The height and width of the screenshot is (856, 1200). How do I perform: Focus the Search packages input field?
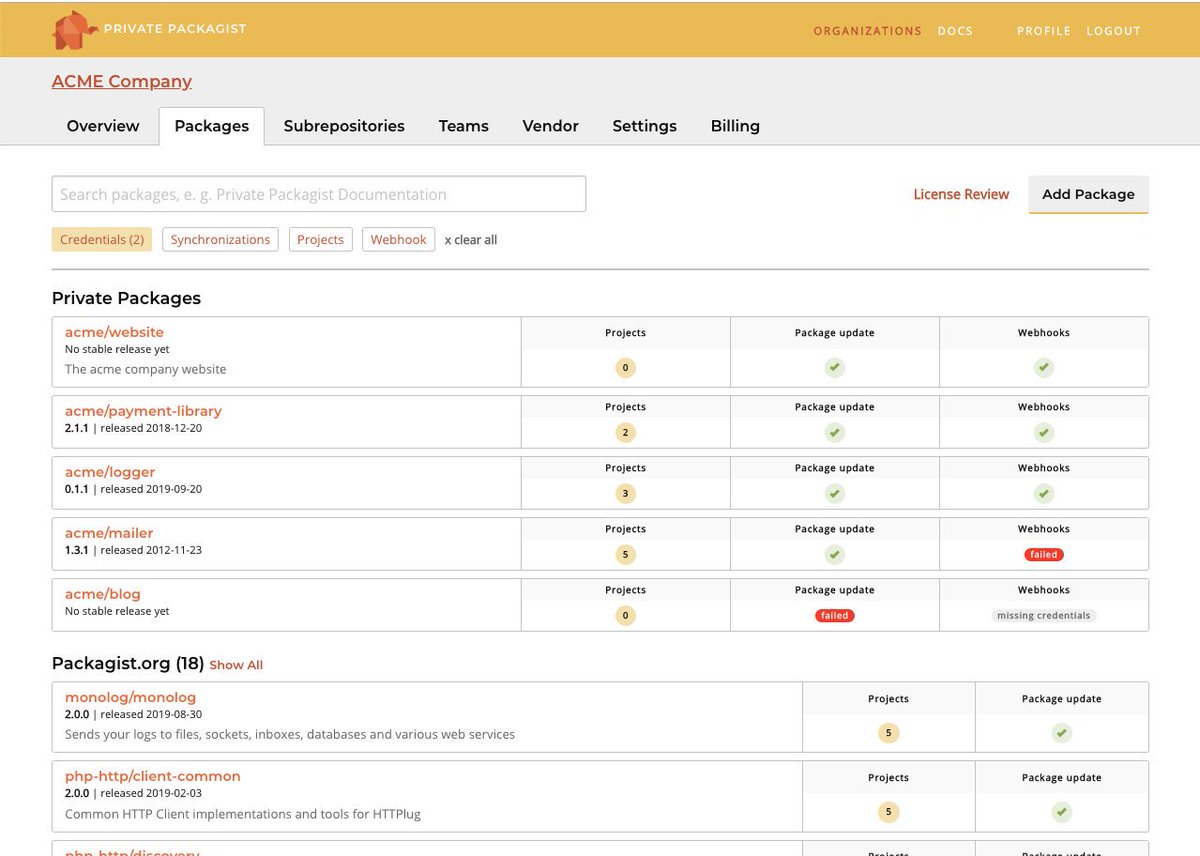tap(319, 195)
